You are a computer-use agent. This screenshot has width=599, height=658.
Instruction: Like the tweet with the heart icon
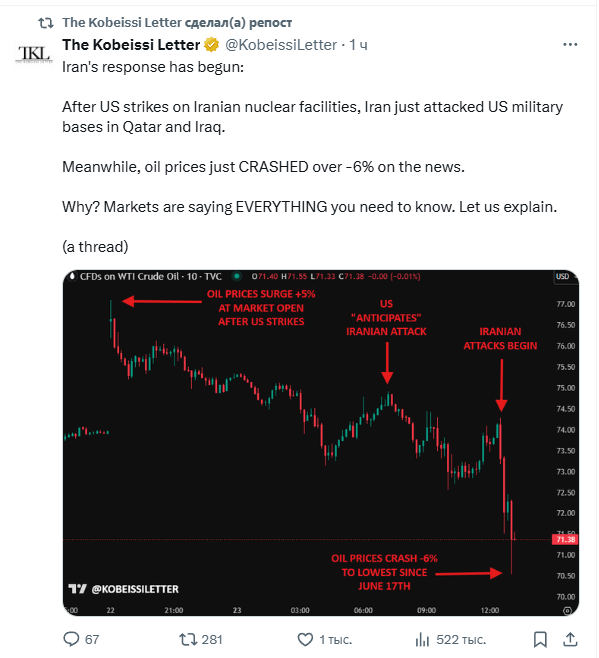tap(305, 640)
